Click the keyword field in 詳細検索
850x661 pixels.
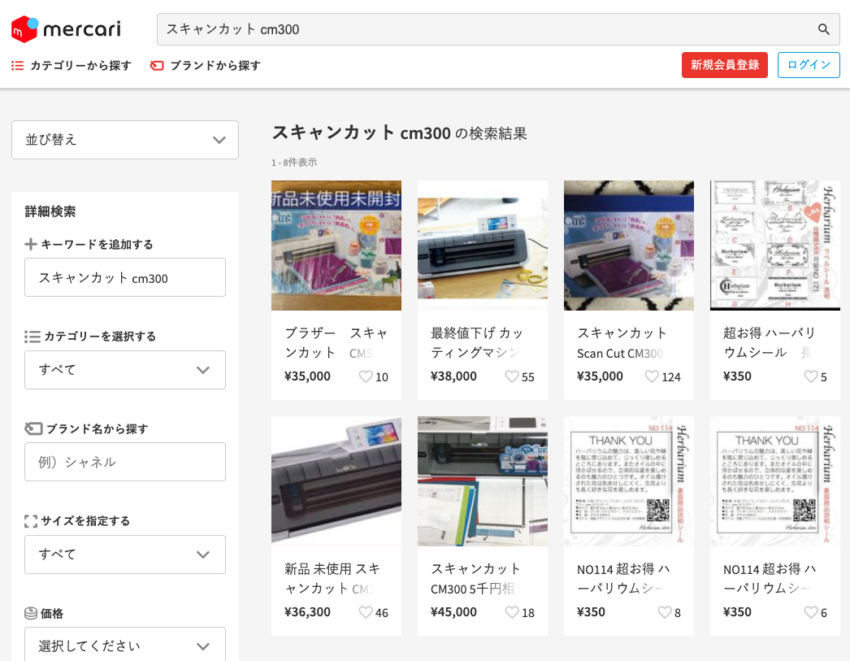[x=125, y=278]
